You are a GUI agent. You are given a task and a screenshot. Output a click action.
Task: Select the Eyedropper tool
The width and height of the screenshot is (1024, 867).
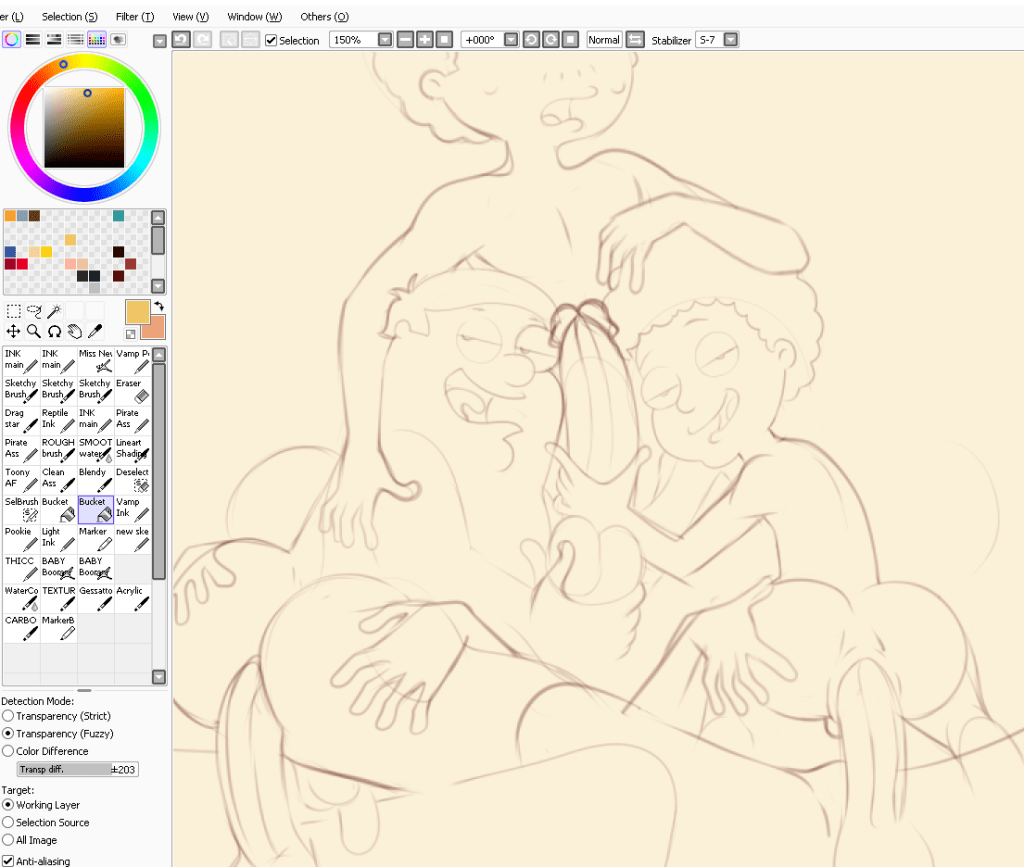pyautogui.click(x=95, y=331)
